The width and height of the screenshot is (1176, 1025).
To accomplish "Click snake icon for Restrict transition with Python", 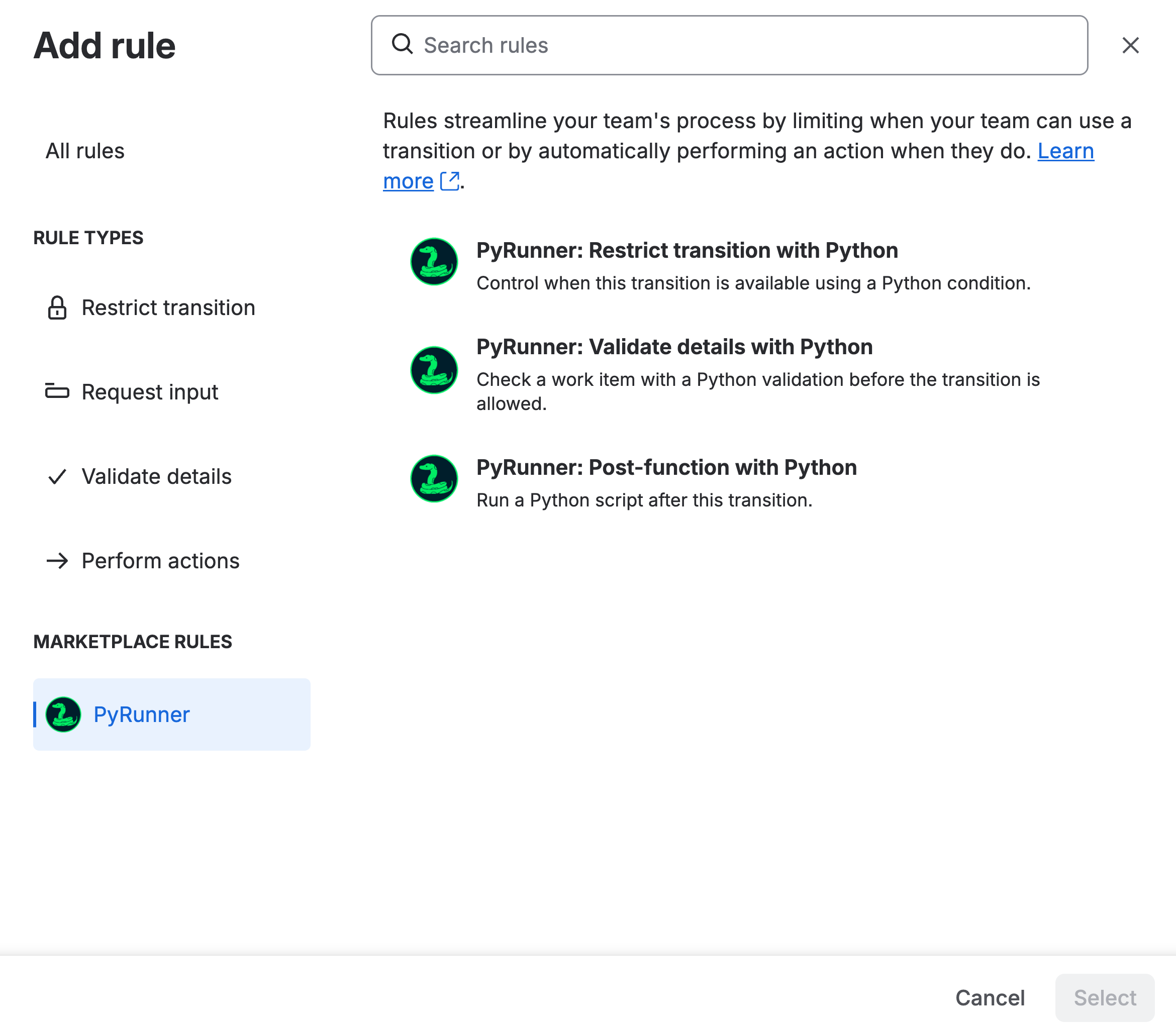I will (434, 262).
